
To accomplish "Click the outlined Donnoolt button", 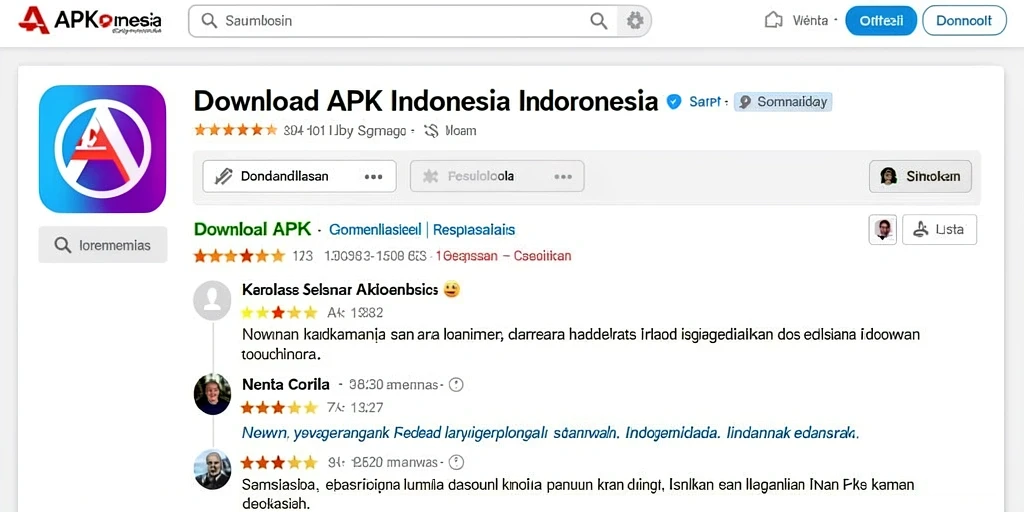I will pyautogui.click(x=964, y=20).
